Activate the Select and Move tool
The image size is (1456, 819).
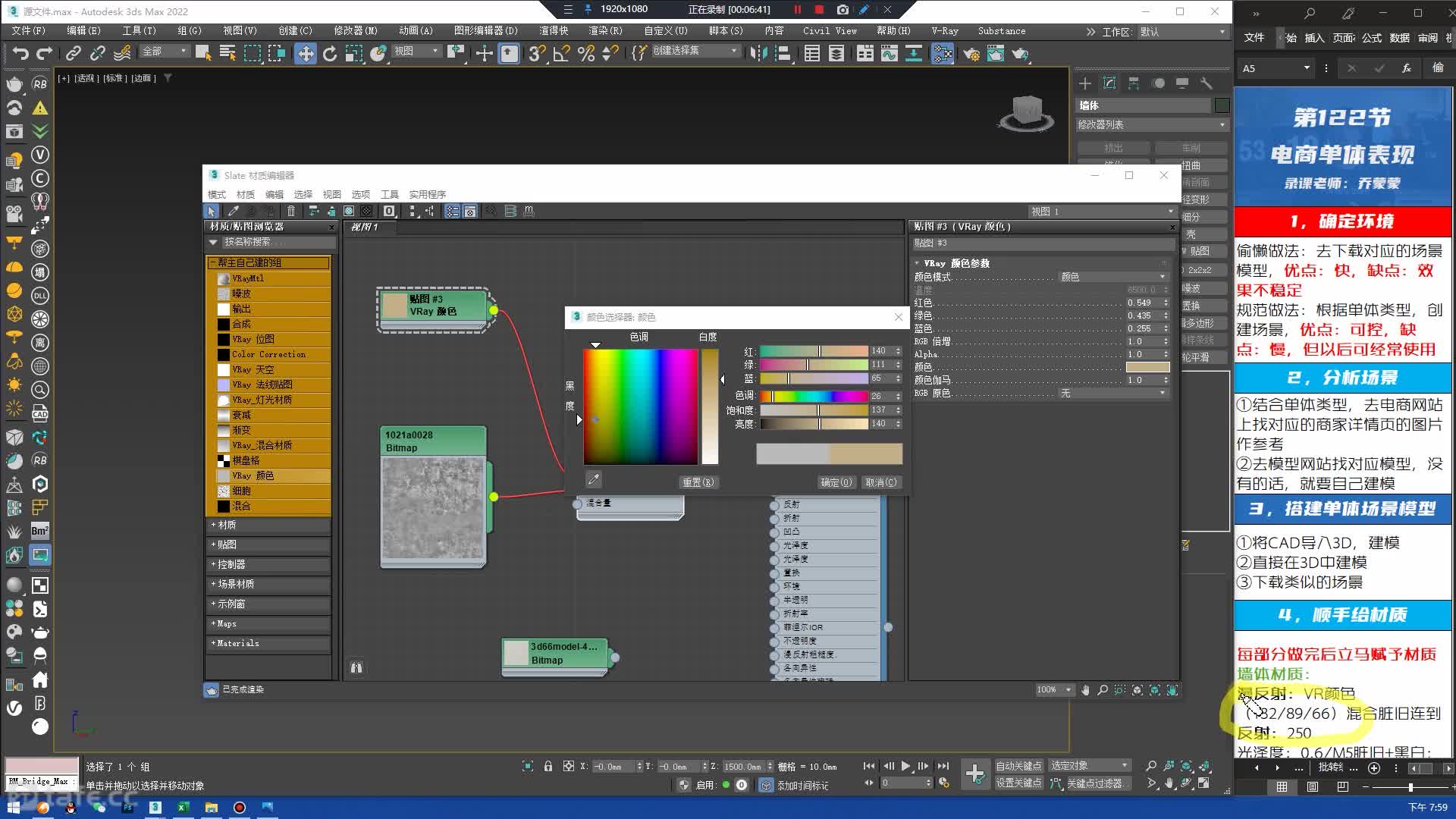tap(306, 53)
